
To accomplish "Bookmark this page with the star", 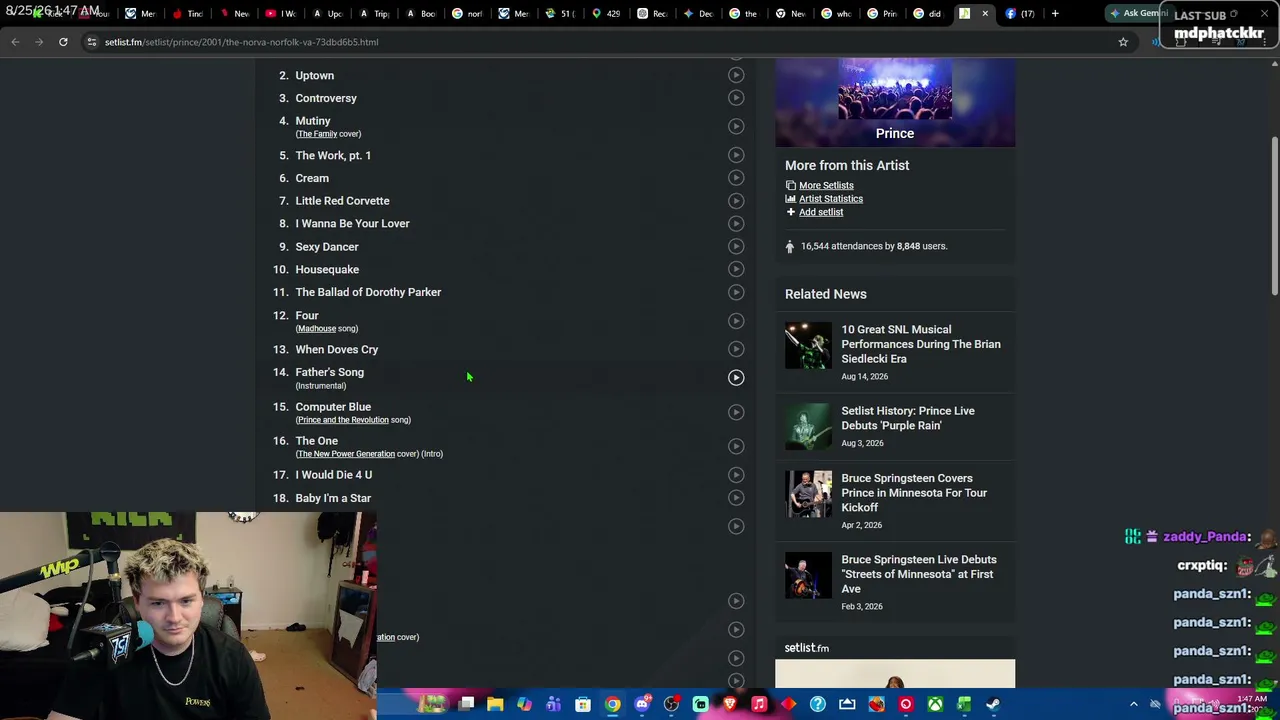I will coord(1123,42).
